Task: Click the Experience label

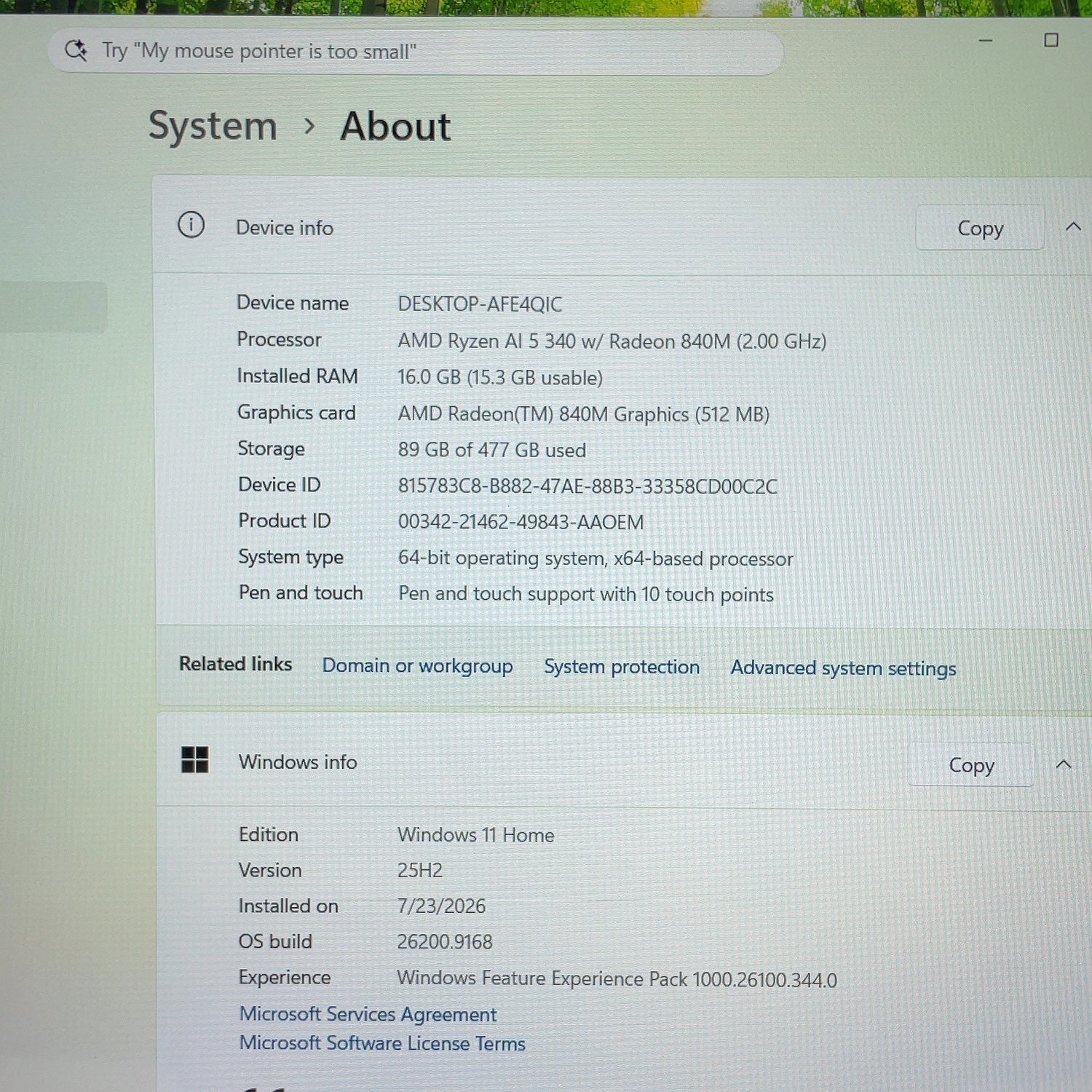Action: tap(285, 978)
